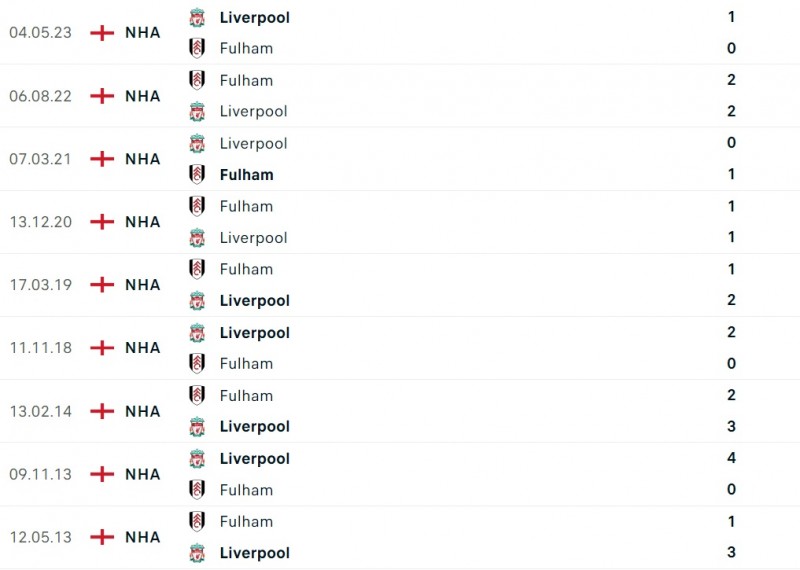Click the NHA league label beside 13.12.20
Screen dimensions: 800x570
(x=143, y=222)
